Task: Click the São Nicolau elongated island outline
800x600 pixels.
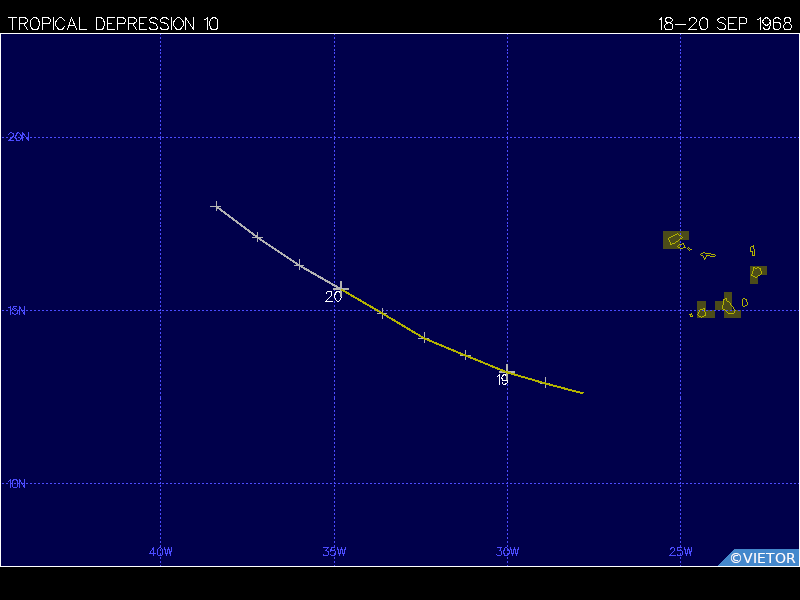Action: coord(708,255)
